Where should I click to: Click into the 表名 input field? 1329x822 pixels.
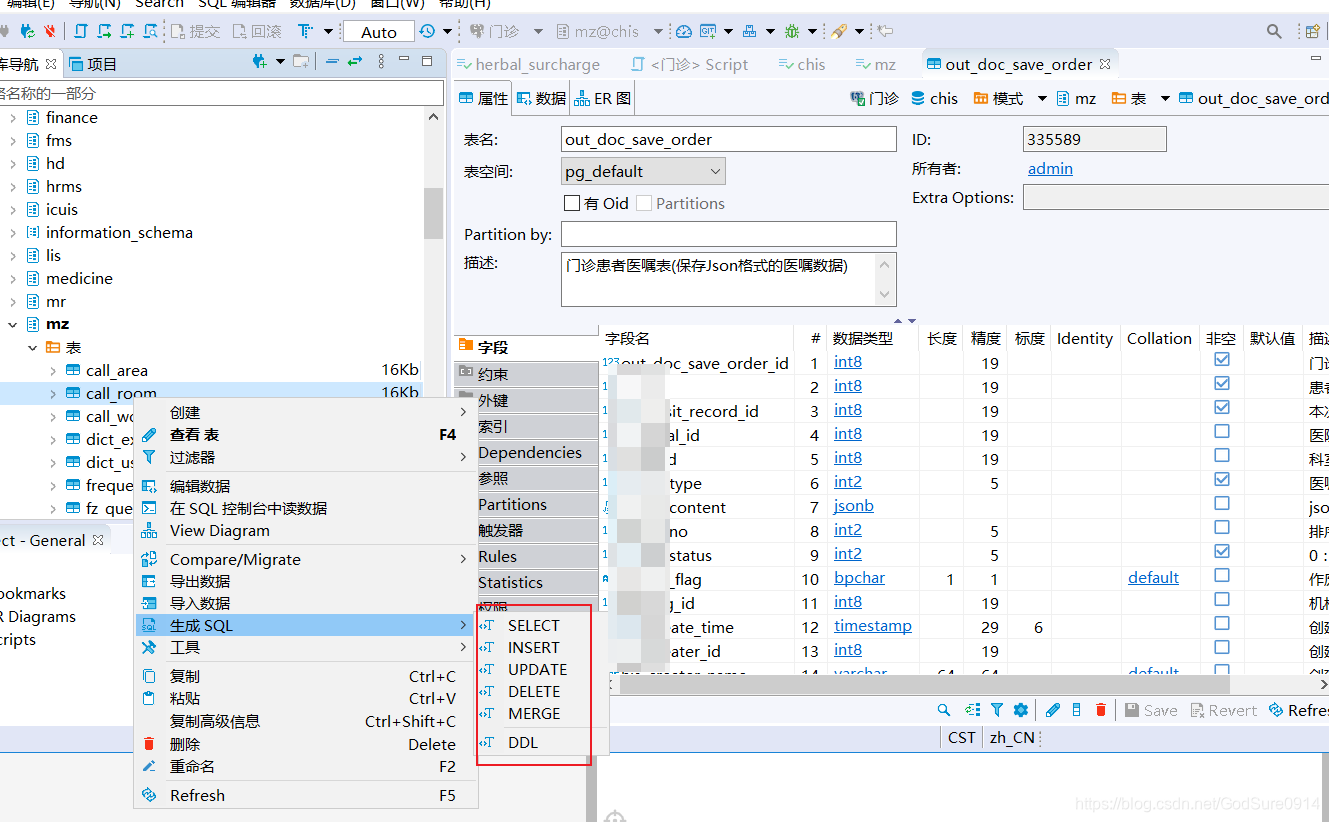(x=729, y=139)
